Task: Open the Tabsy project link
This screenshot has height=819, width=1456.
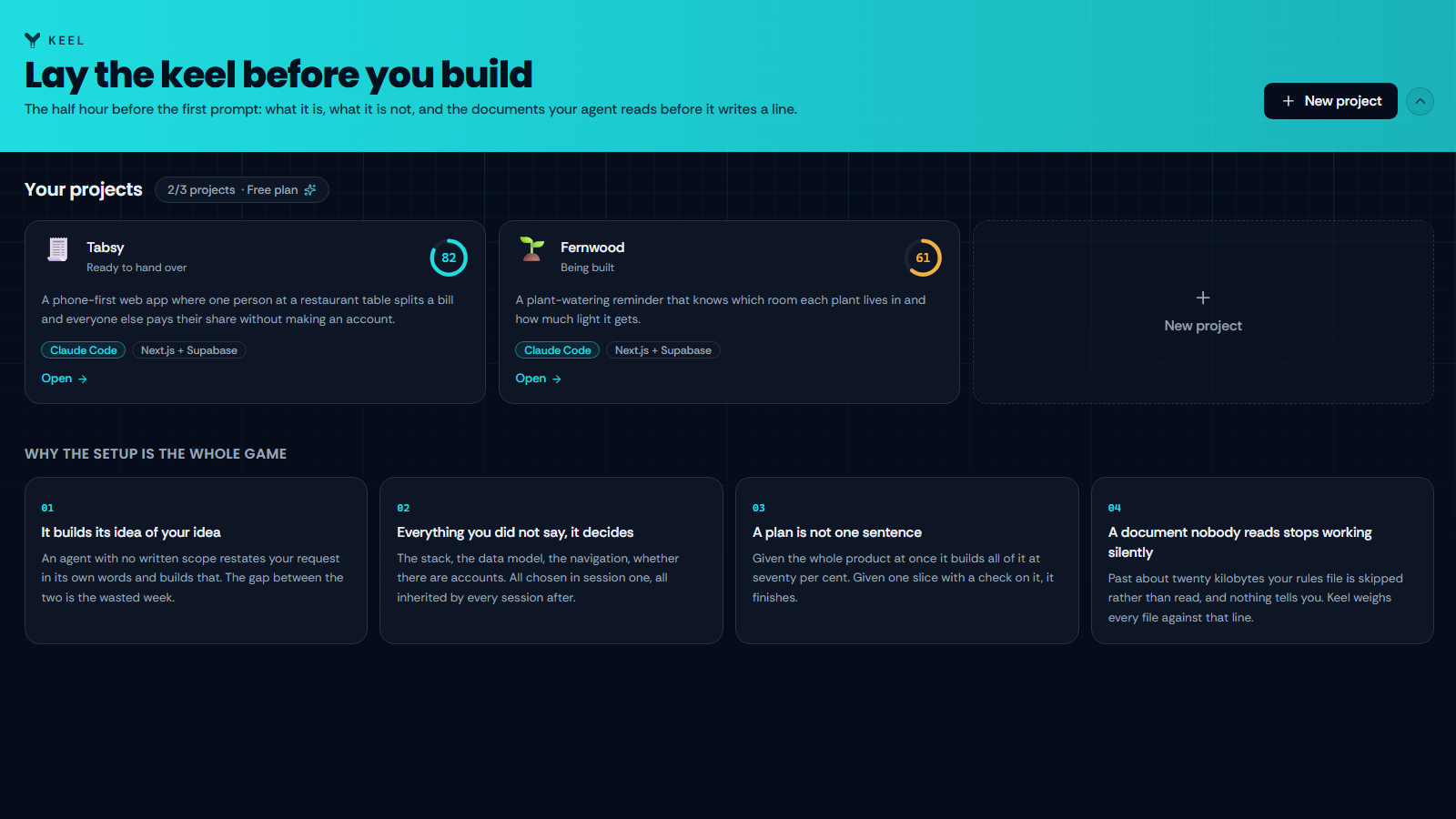Action: (64, 379)
